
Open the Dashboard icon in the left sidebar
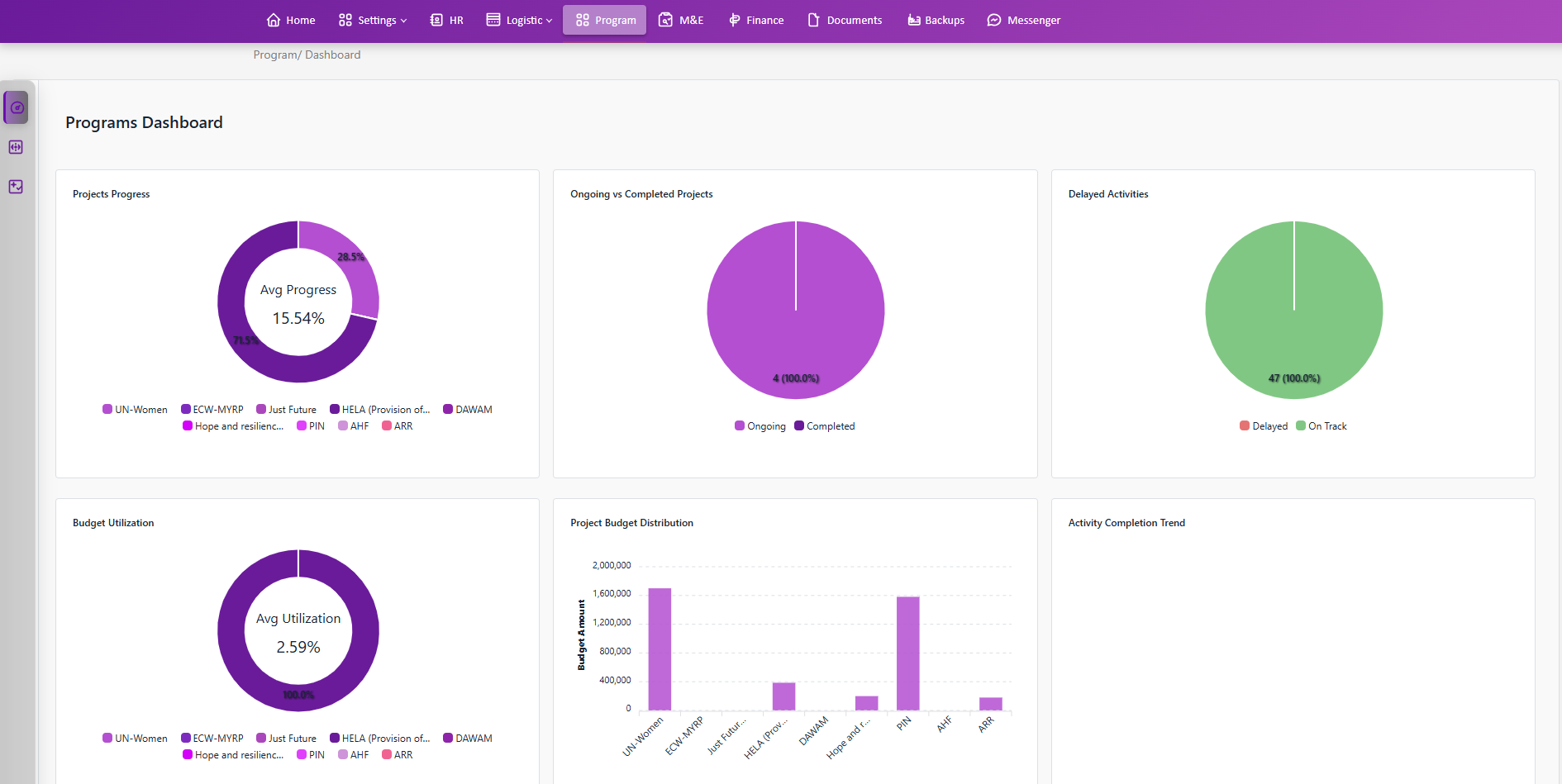click(x=15, y=107)
